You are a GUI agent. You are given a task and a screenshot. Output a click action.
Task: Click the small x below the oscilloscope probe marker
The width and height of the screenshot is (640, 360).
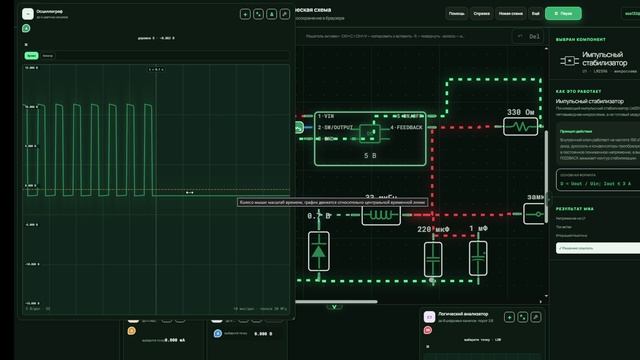pos(26,44)
